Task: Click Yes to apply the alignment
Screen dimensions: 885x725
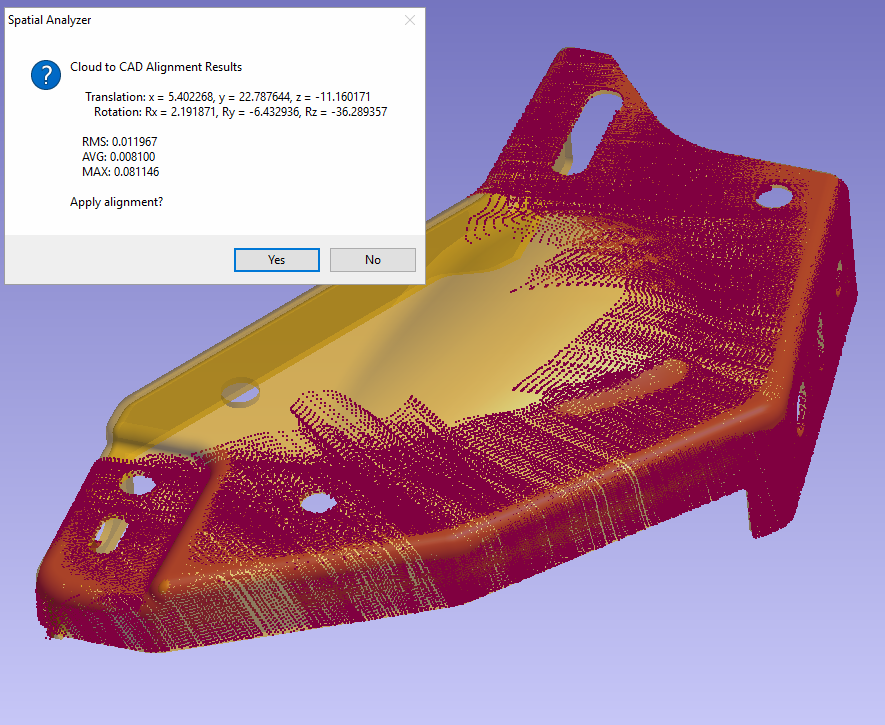Action: [x=276, y=259]
